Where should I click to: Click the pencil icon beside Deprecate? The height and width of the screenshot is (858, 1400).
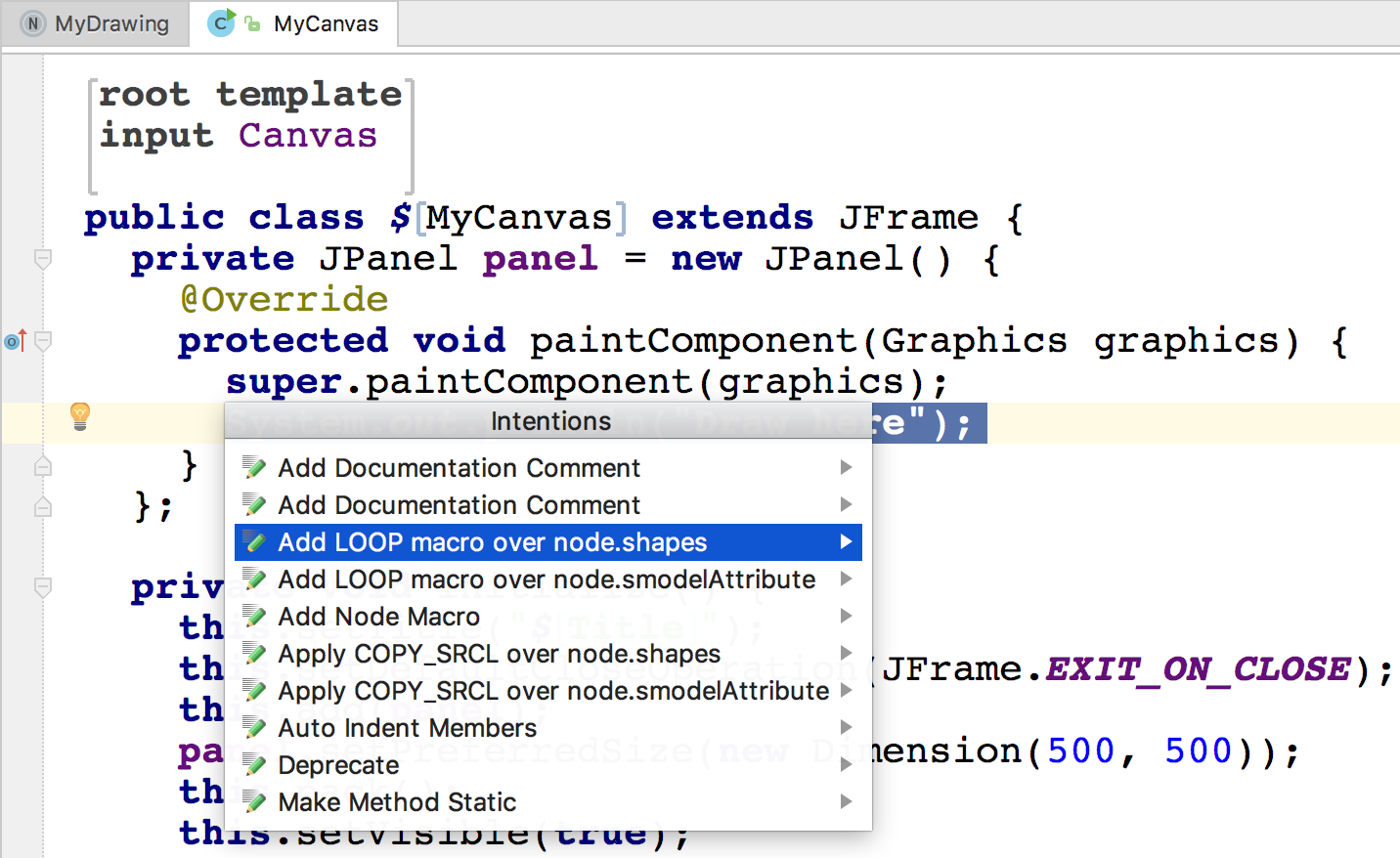pyautogui.click(x=254, y=765)
